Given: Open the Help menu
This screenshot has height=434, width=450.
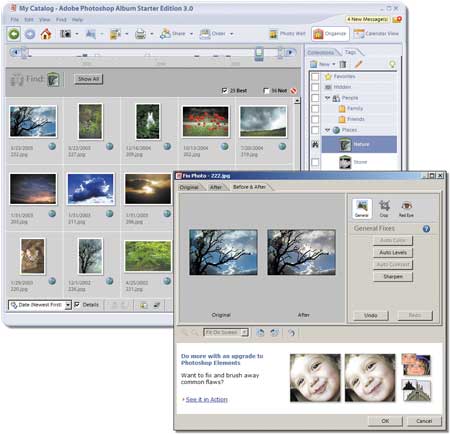Looking at the screenshot, I should [77, 20].
